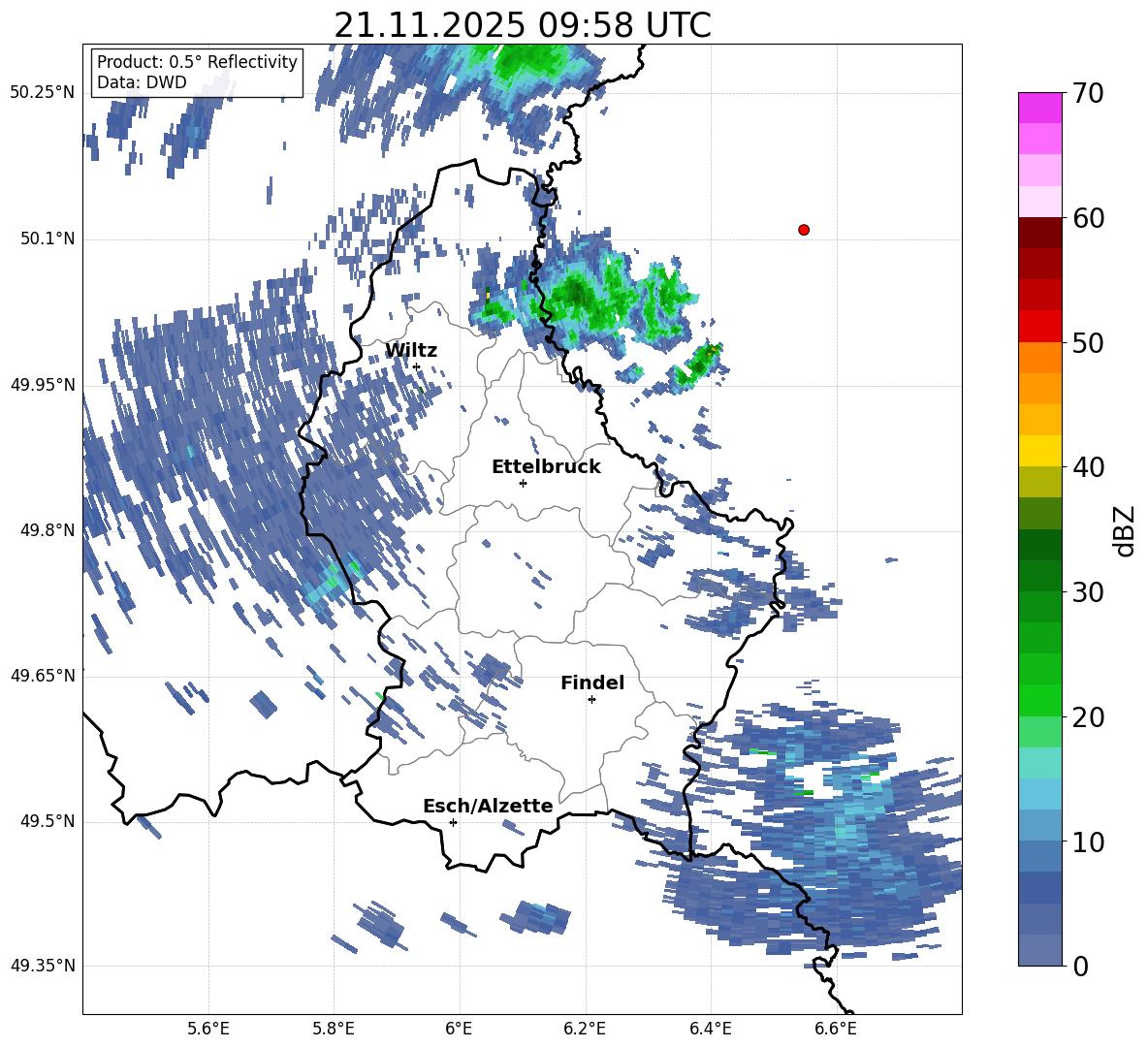Image resolution: width=1148 pixels, height=1048 pixels.
Task: Click the yellow swatch above 40 dBZ
Action: click(x=1039, y=451)
